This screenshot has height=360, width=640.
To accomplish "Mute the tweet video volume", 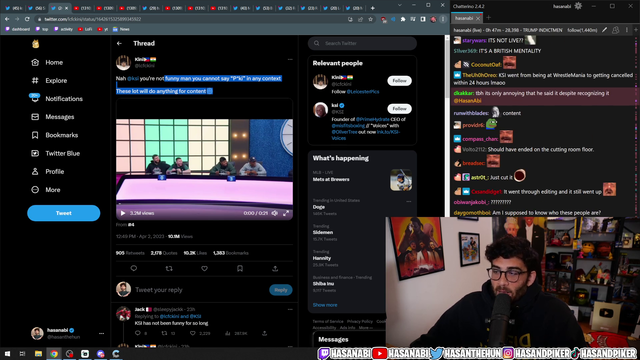I will pos(275,213).
